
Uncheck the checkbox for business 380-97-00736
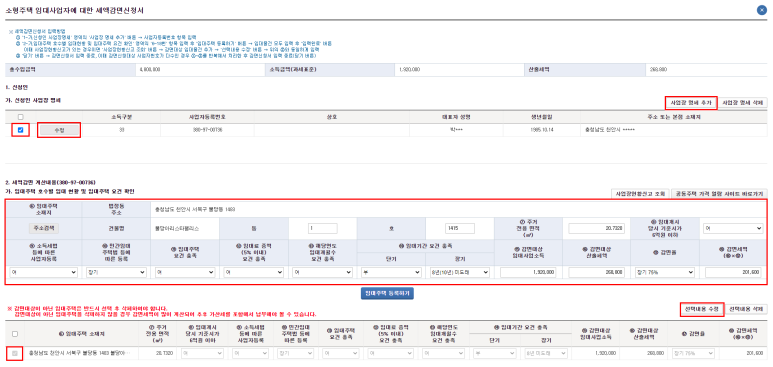pos(20,130)
